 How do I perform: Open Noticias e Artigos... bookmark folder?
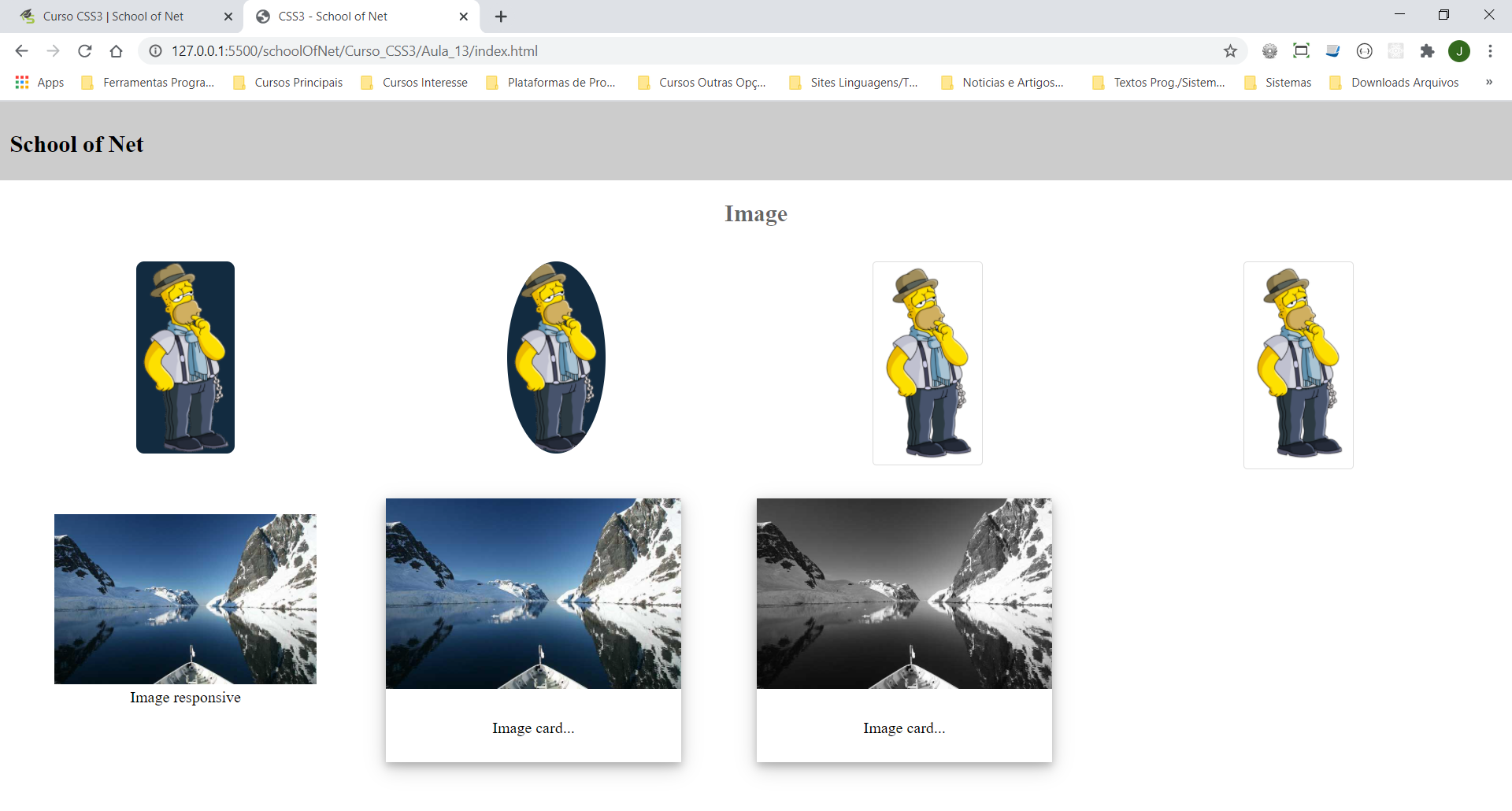pos(1002,83)
